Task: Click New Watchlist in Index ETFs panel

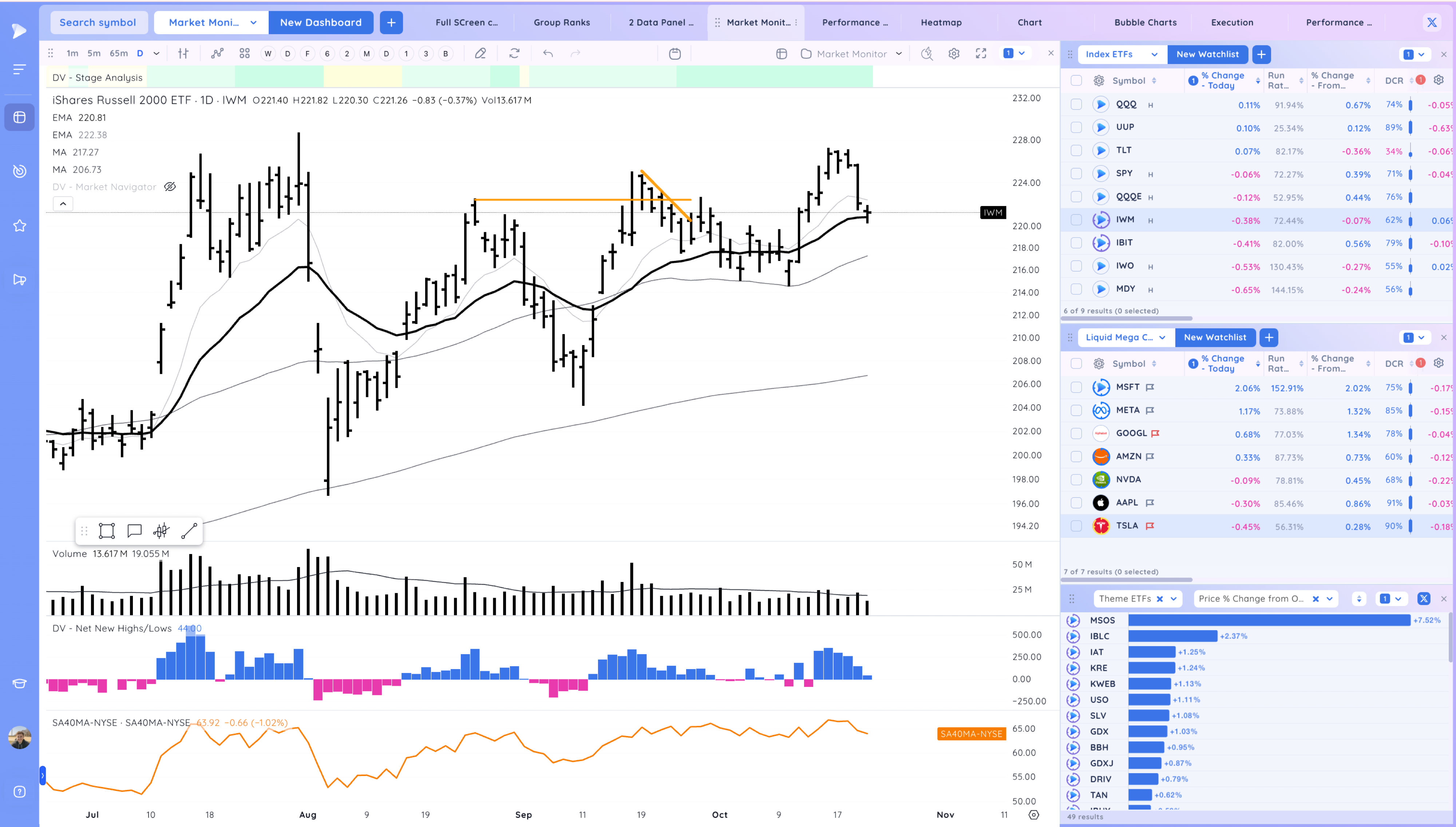Action: (1207, 55)
